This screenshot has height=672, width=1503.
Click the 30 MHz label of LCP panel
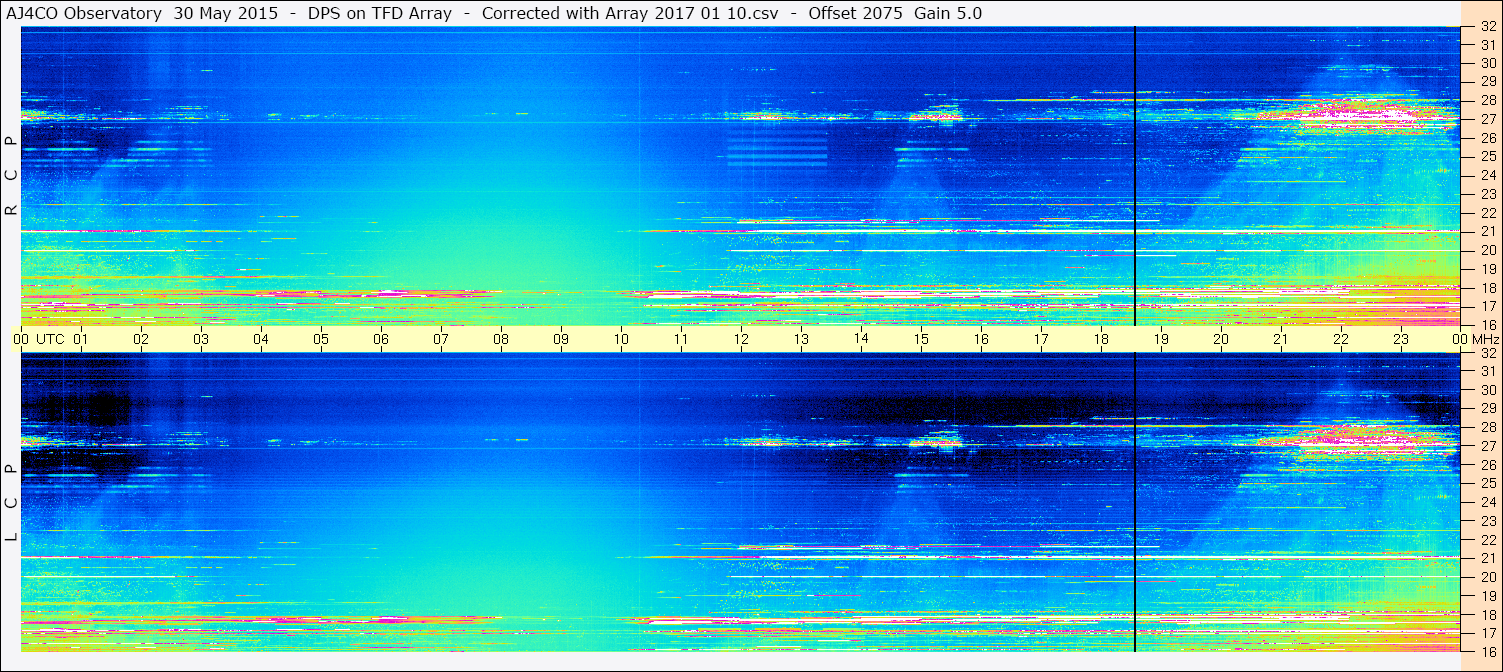pyautogui.click(x=1487, y=390)
